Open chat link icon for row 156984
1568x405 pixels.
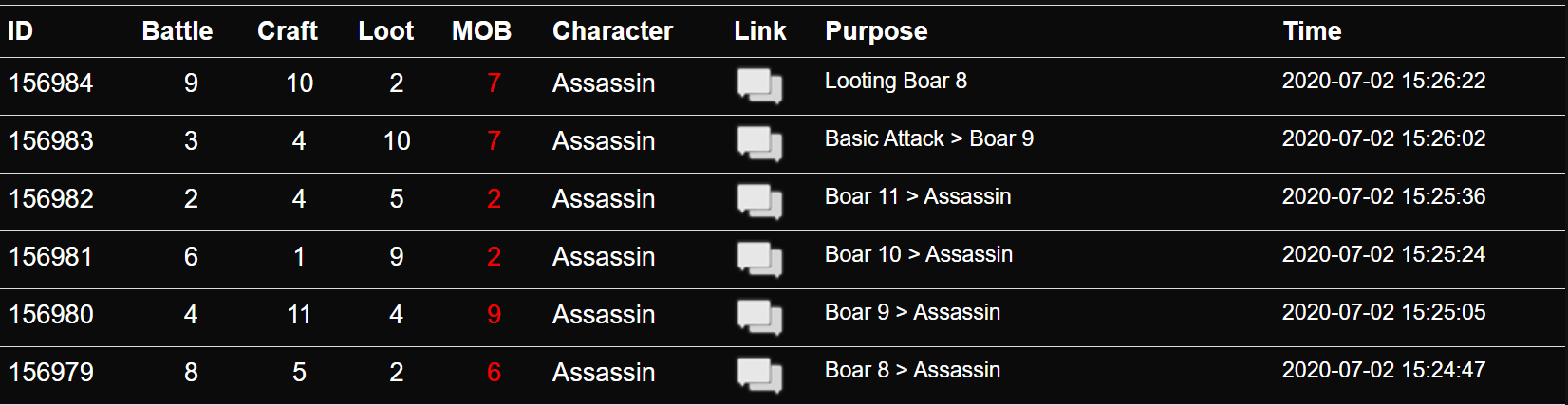759,85
